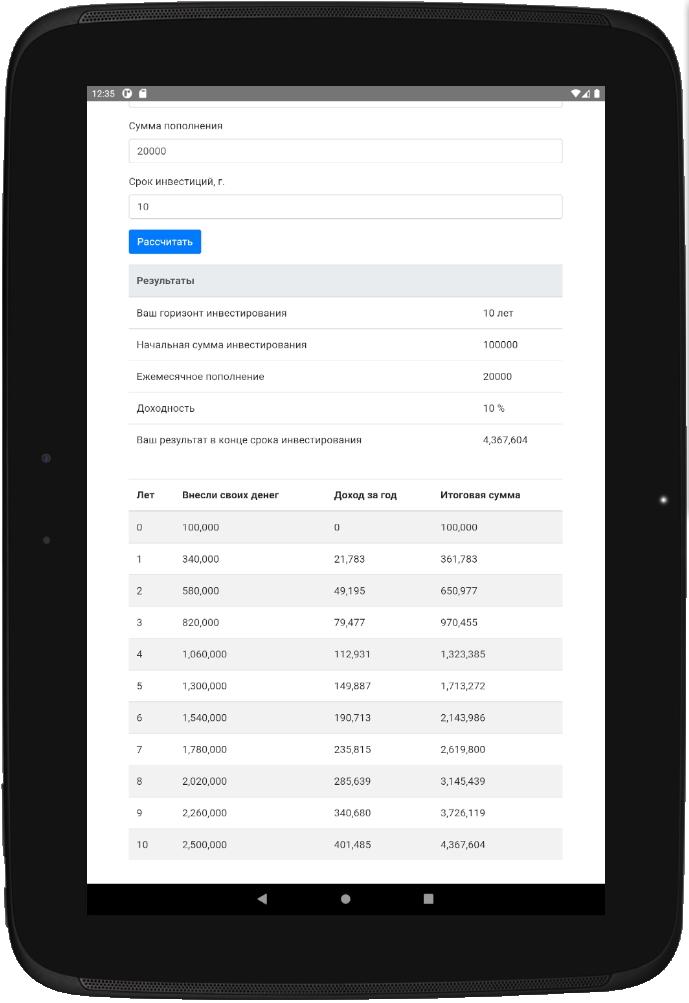Select cell 401,485 income value
The width and height of the screenshot is (689, 1003).
[352, 845]
